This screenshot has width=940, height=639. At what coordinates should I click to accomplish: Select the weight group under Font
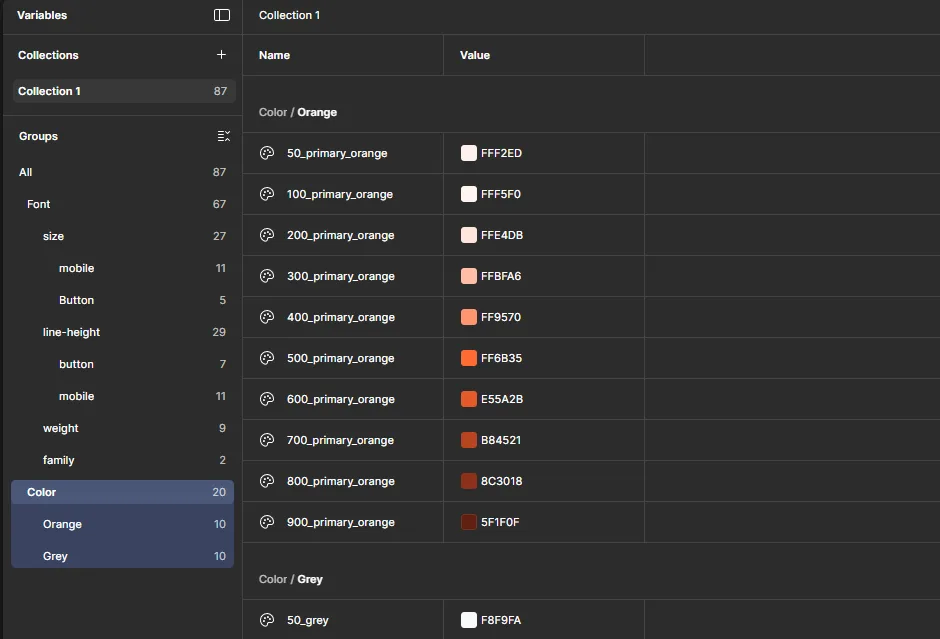pyautogui.click(x=60, y=428)
